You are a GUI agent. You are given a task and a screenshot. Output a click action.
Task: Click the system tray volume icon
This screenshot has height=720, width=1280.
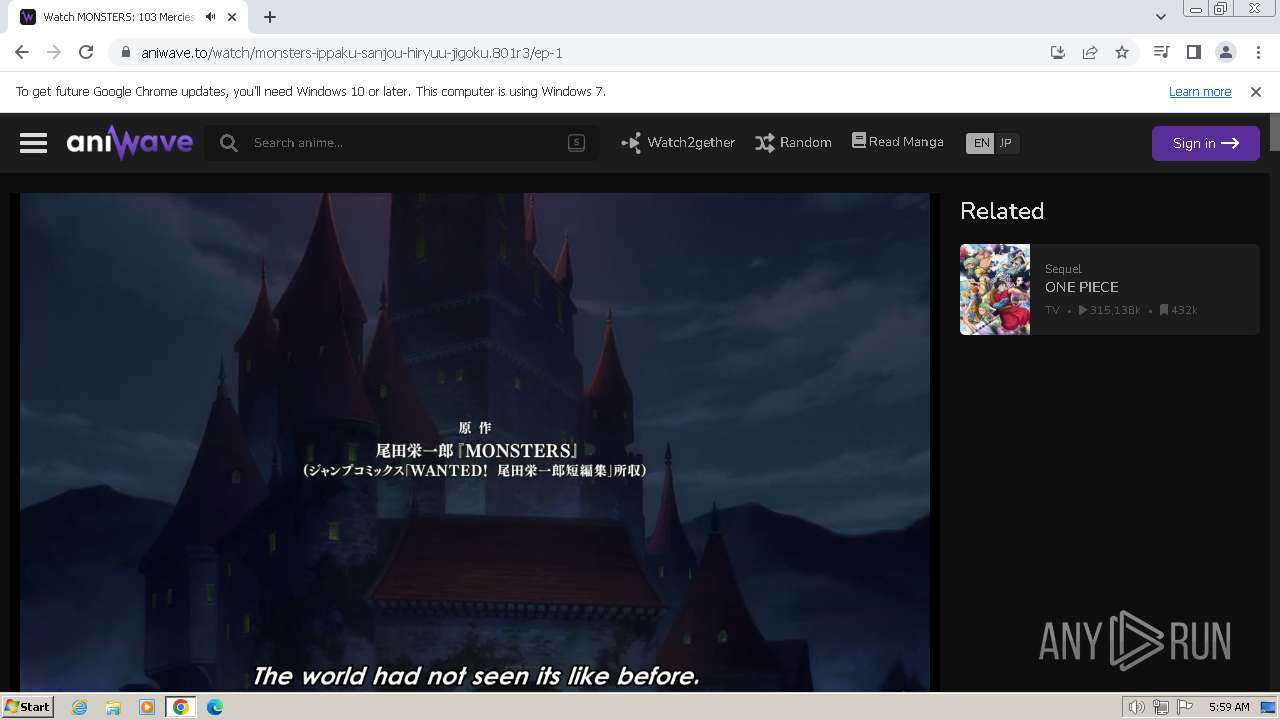click(x=1136, y=707)
